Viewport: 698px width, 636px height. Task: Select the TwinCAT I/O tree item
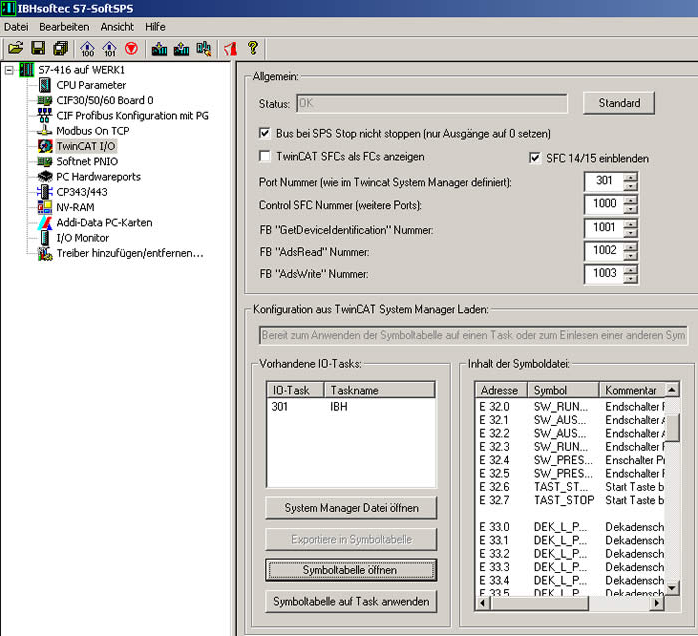coord(85,146)
